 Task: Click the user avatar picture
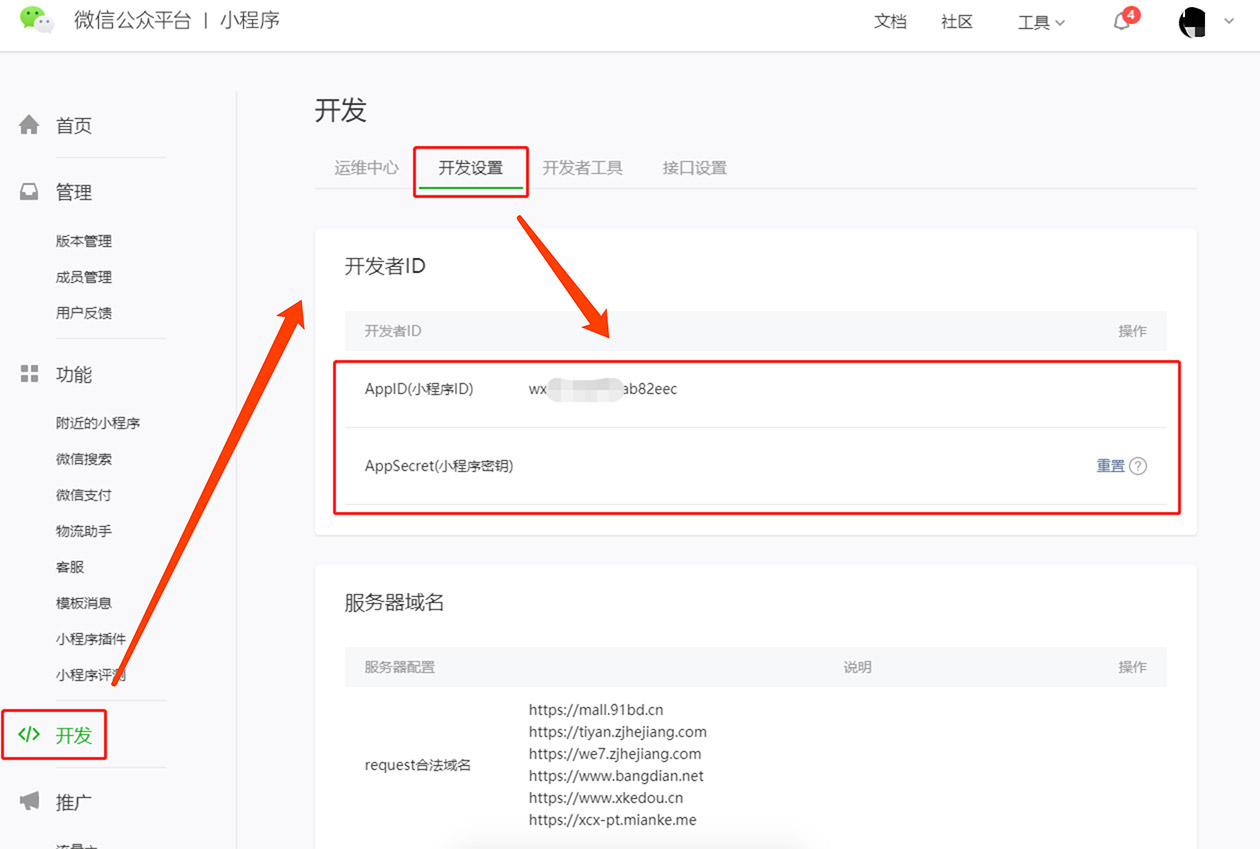pyautogui.click(x=1193, y=22)
